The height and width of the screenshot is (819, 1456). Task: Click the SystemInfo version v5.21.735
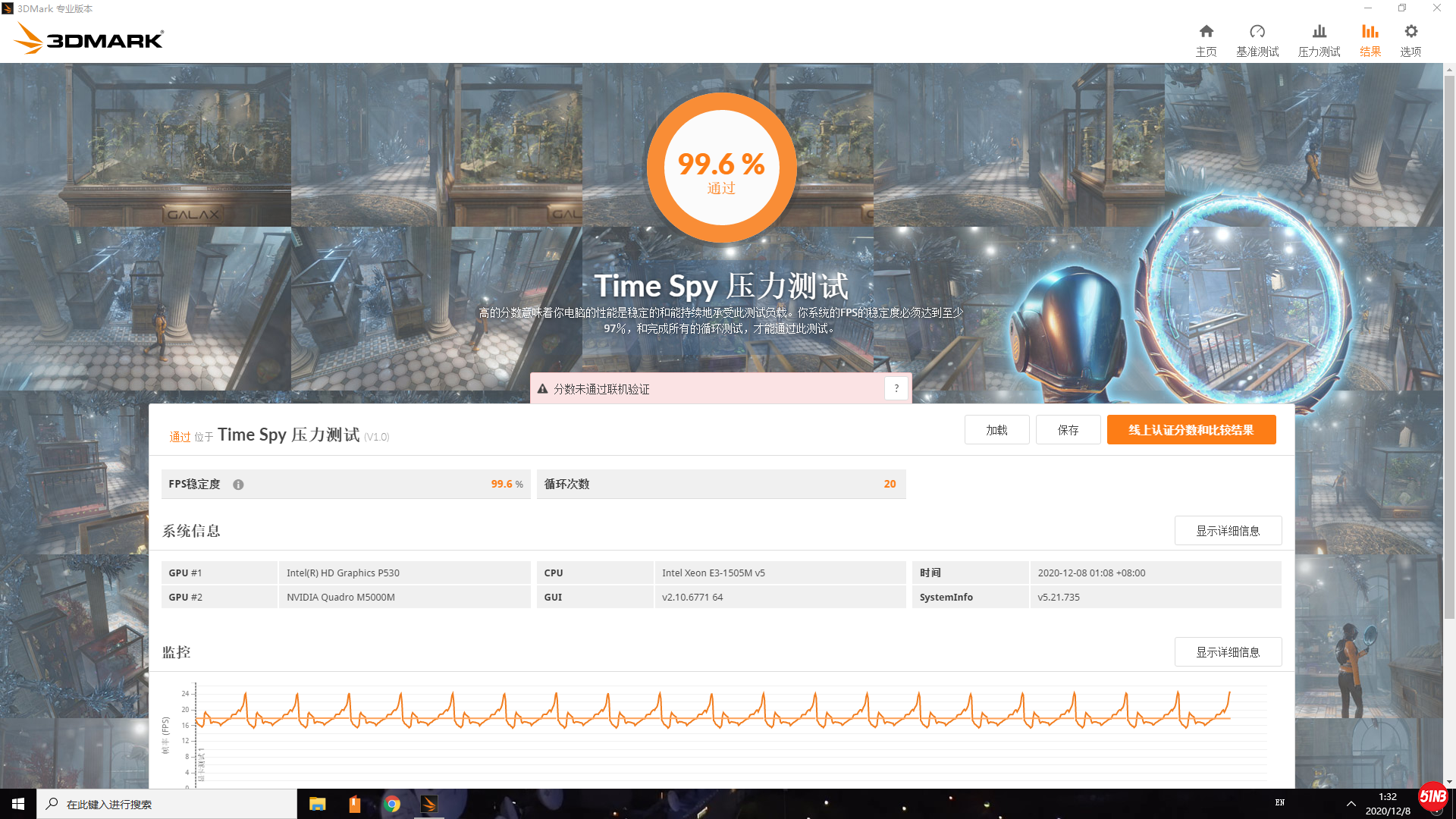pyautogui.click(x=1058, y=598)
